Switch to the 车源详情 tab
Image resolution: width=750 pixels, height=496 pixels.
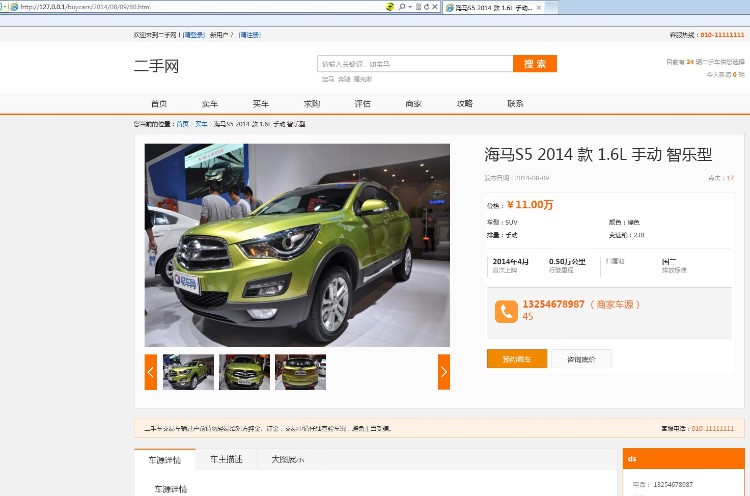[x=165, y=460]
